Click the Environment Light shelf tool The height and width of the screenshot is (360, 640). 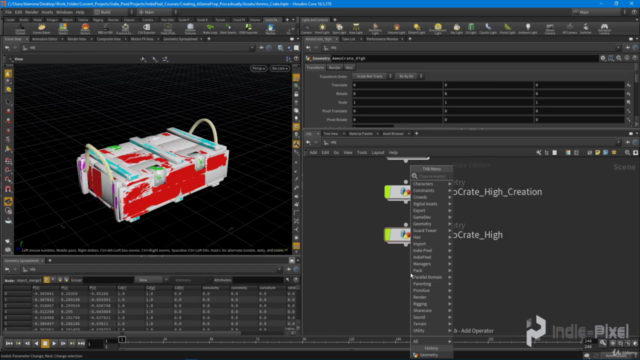(x=438, y=29)
